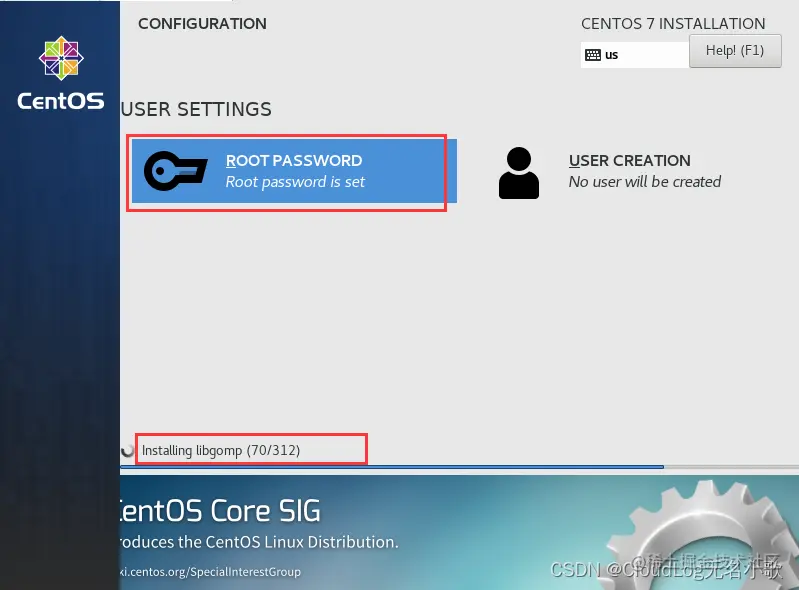
Task: Click the Help! (F1) button
Action: (735, 50)
